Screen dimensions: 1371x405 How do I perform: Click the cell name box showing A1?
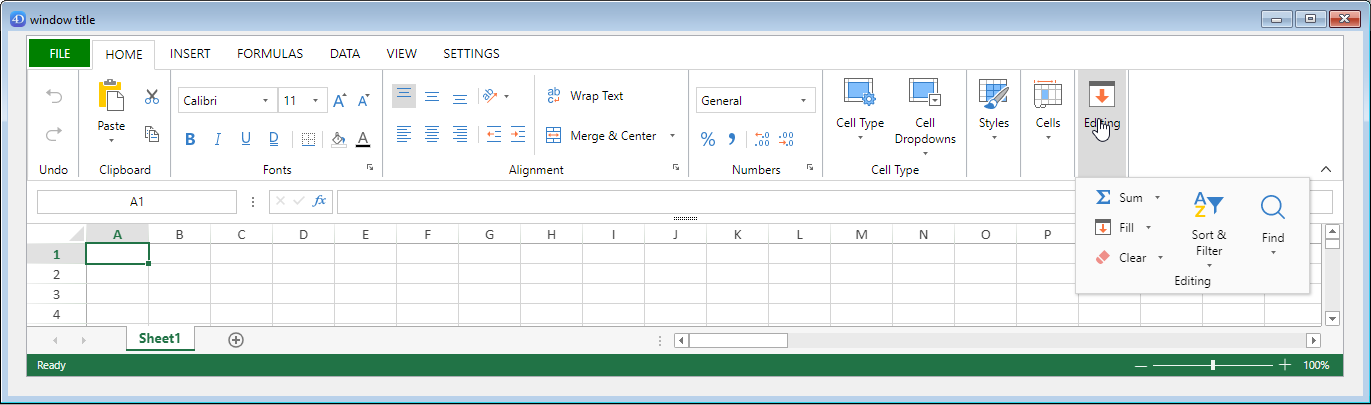pyautogui.click(x=137, y=202)
